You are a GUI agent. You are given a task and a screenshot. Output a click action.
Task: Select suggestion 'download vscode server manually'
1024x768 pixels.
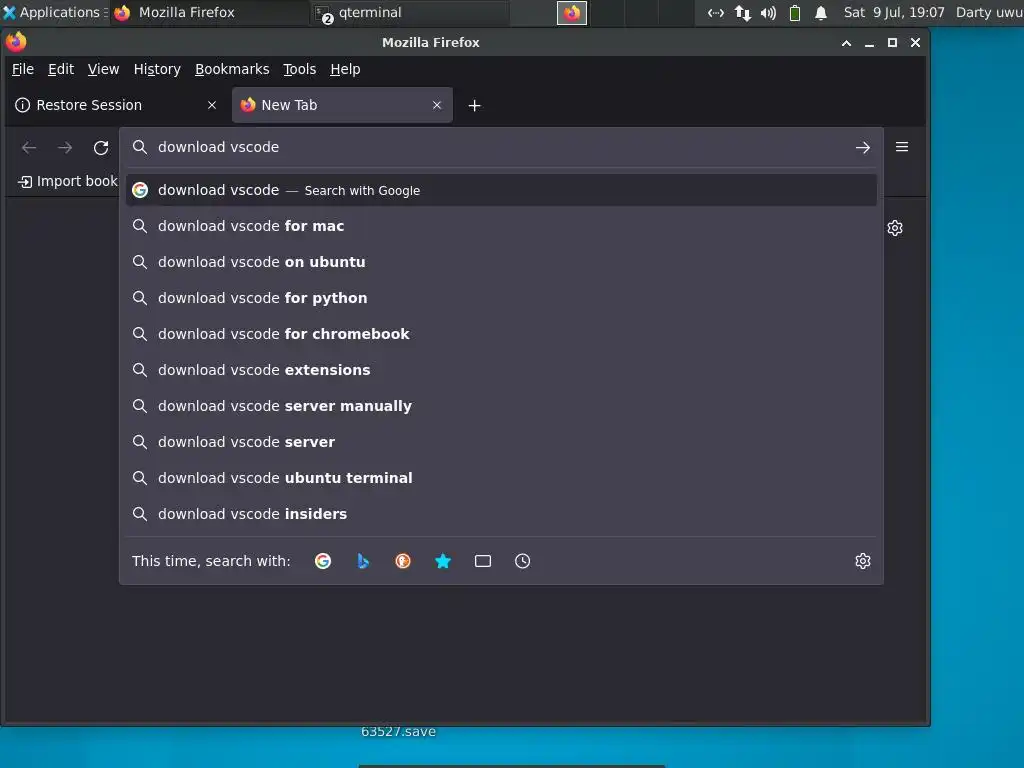[501, 406]
